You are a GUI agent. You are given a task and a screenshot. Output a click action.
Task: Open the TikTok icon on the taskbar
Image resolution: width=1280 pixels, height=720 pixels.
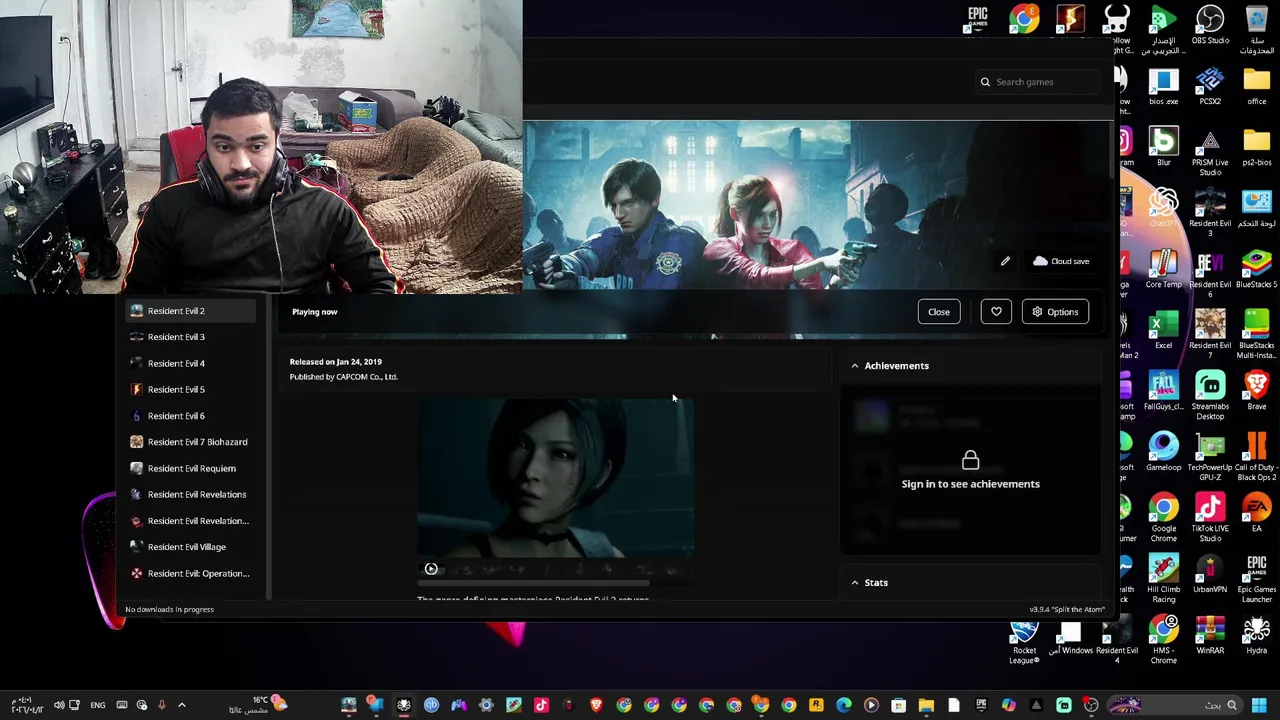coord(541,706)
